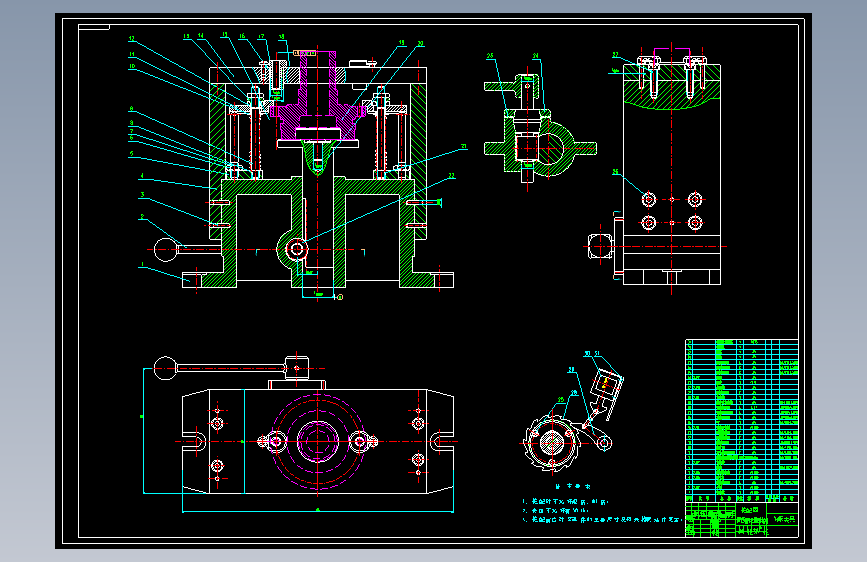Pick the magenta bracket atop the side view
867x562 pixels.
coord(672,54)
